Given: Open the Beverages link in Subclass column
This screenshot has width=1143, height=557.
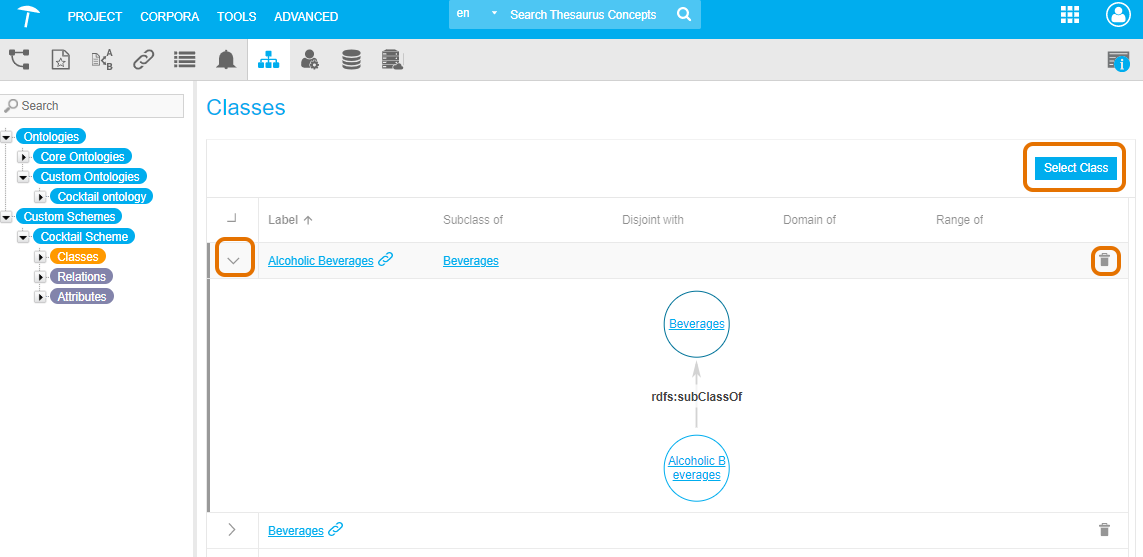Looking at the screenshot, I should (470, 261).
